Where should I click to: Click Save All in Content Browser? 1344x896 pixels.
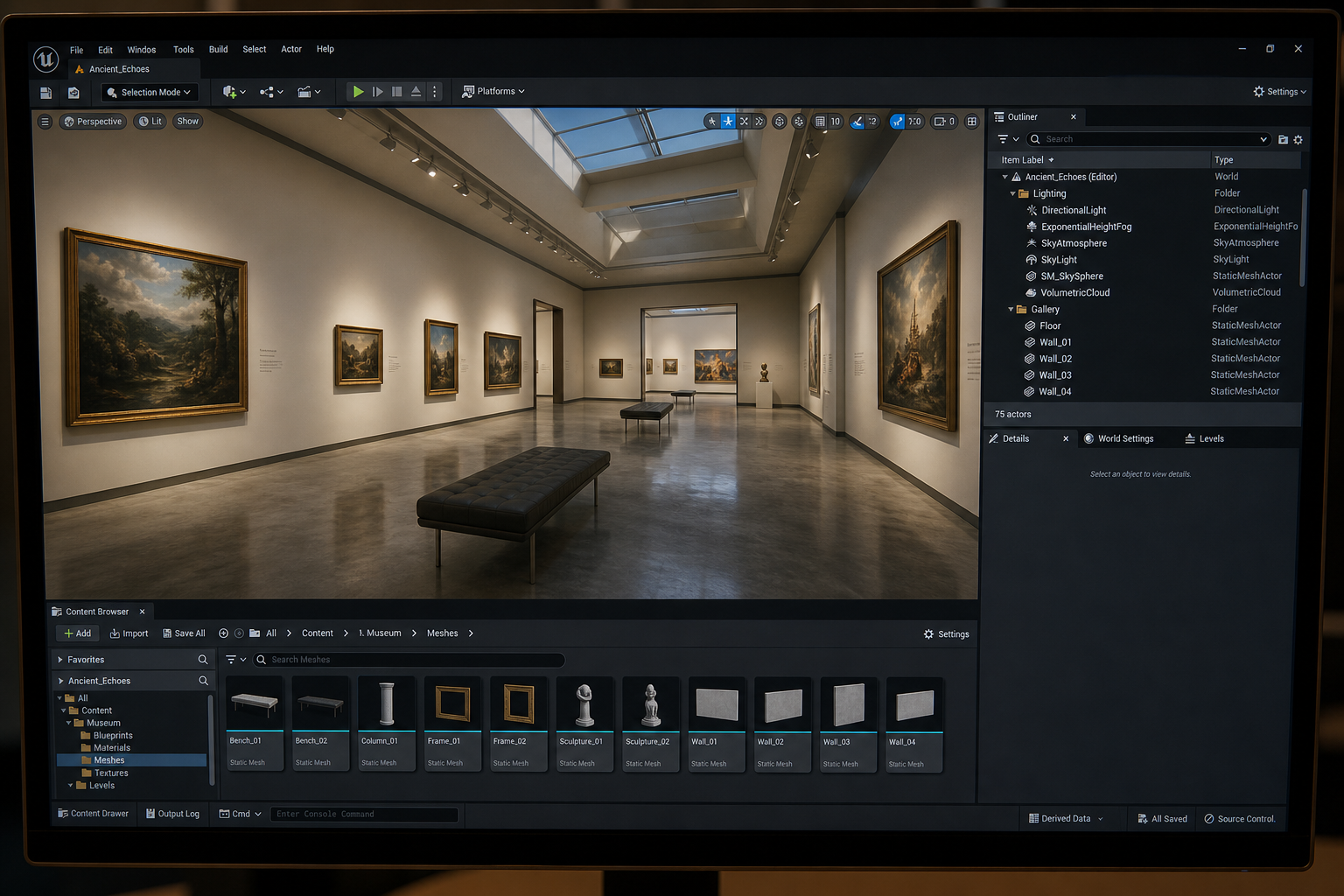[x=184, y=633]
